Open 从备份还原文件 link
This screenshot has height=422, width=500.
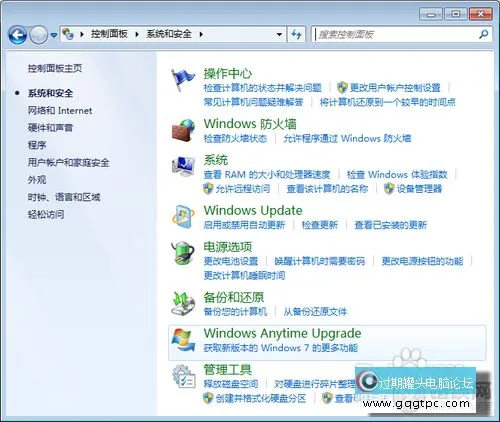(315, 312)
